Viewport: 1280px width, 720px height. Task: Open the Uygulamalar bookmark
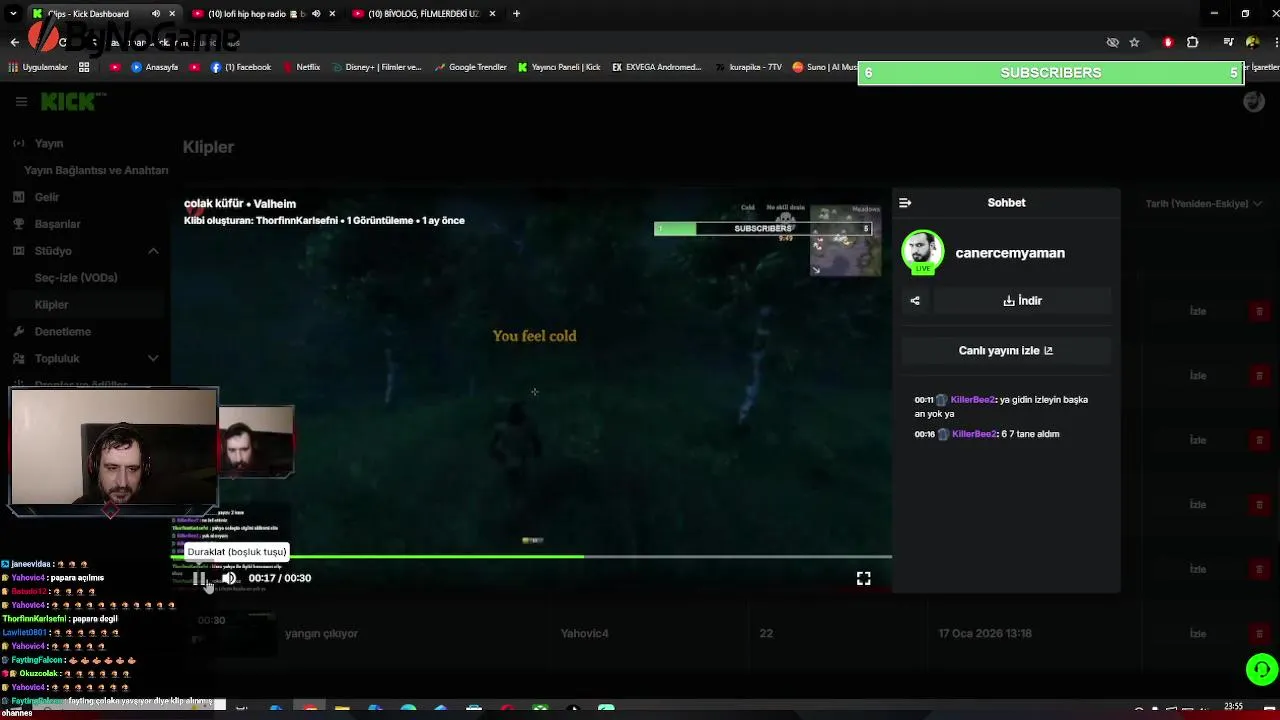pos(38,67)
